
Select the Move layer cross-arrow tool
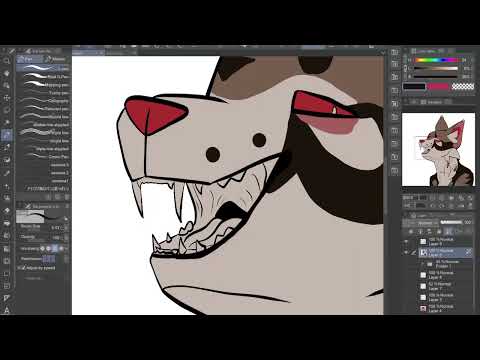6,98
